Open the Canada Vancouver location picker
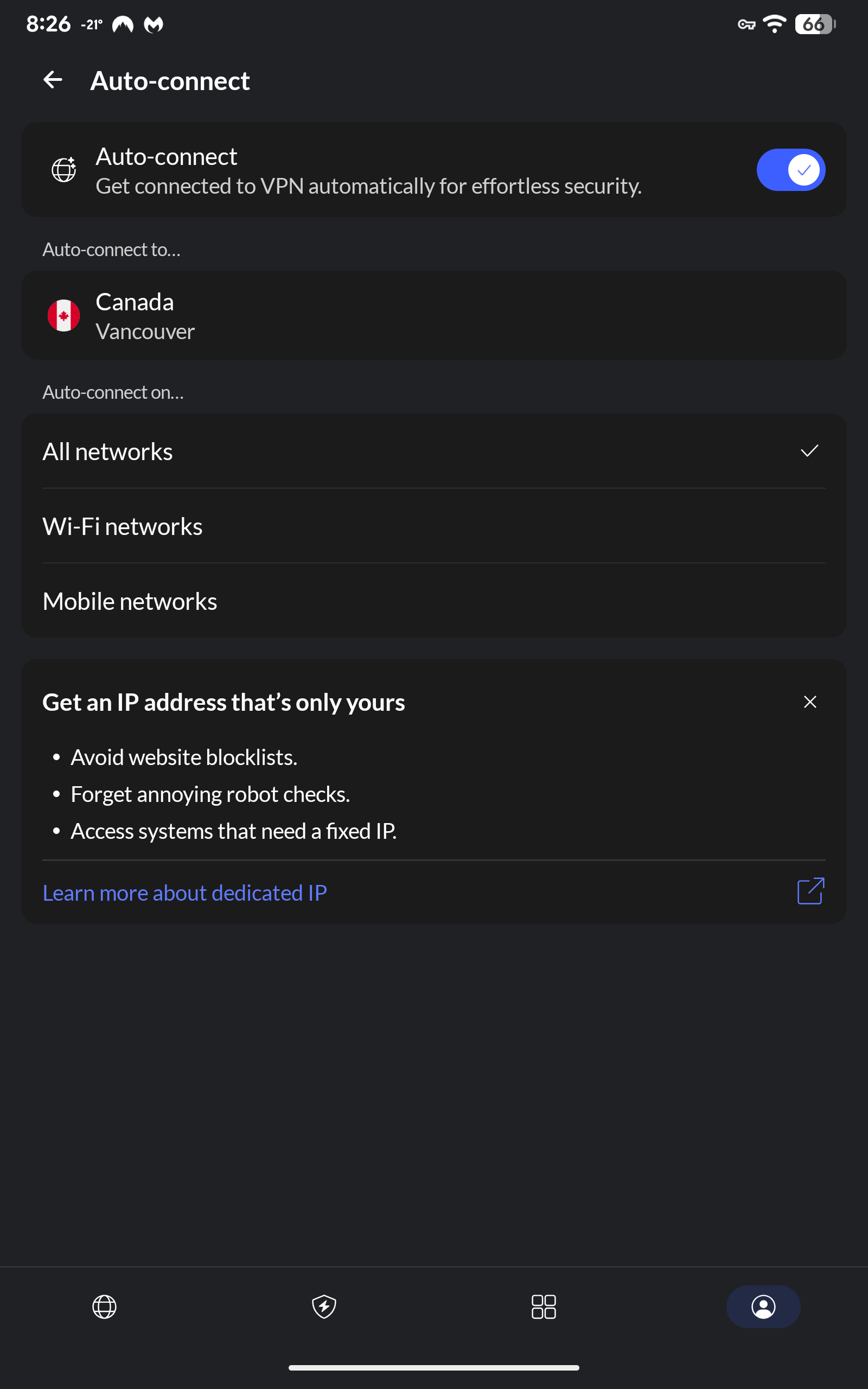 433,316
